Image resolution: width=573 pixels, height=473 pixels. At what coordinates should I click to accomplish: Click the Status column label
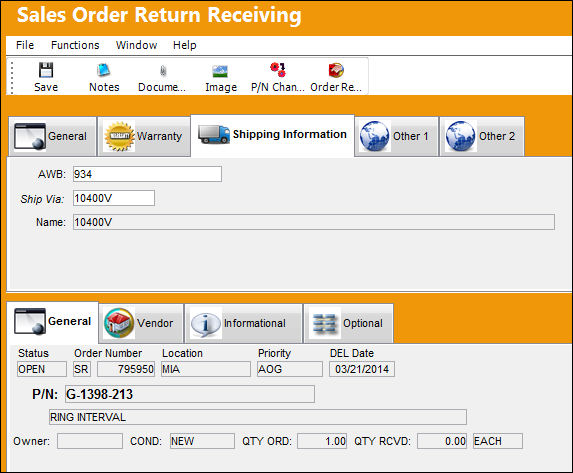[33, 353]
